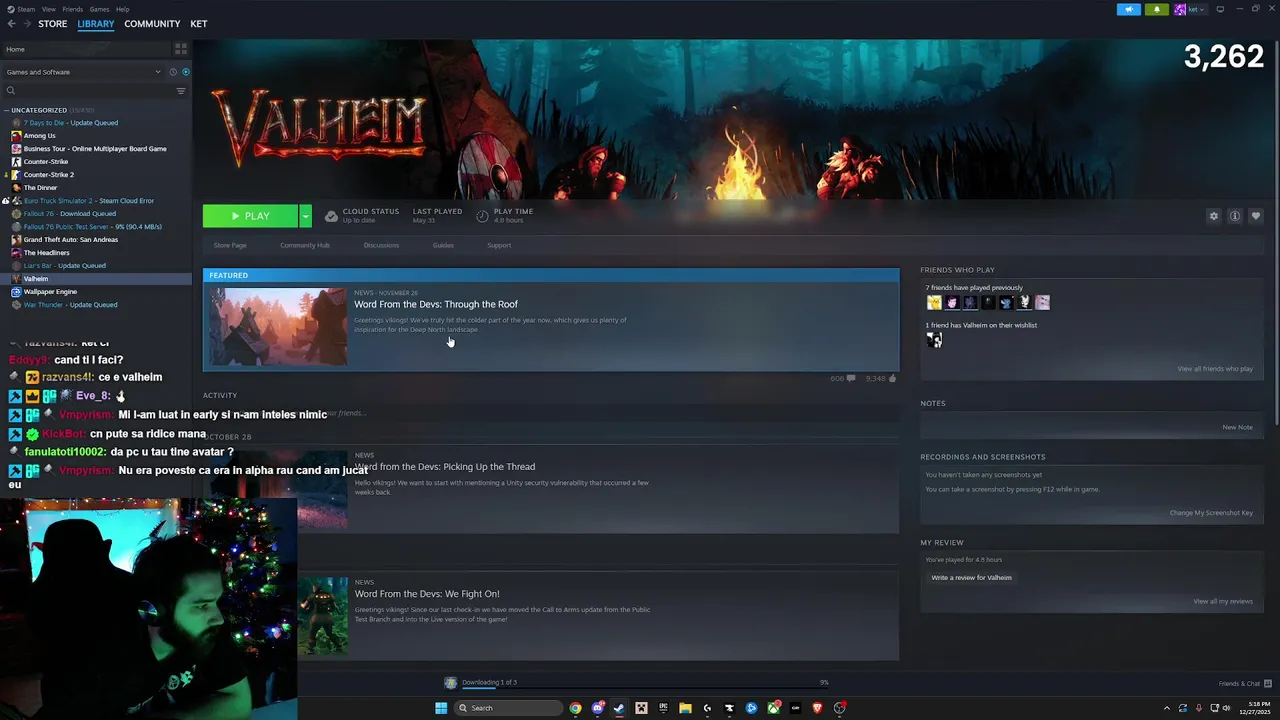Viewport: 1280px width, 720px height.
Task: Open Play options dropdown arrow
Action: coord(305,216)
